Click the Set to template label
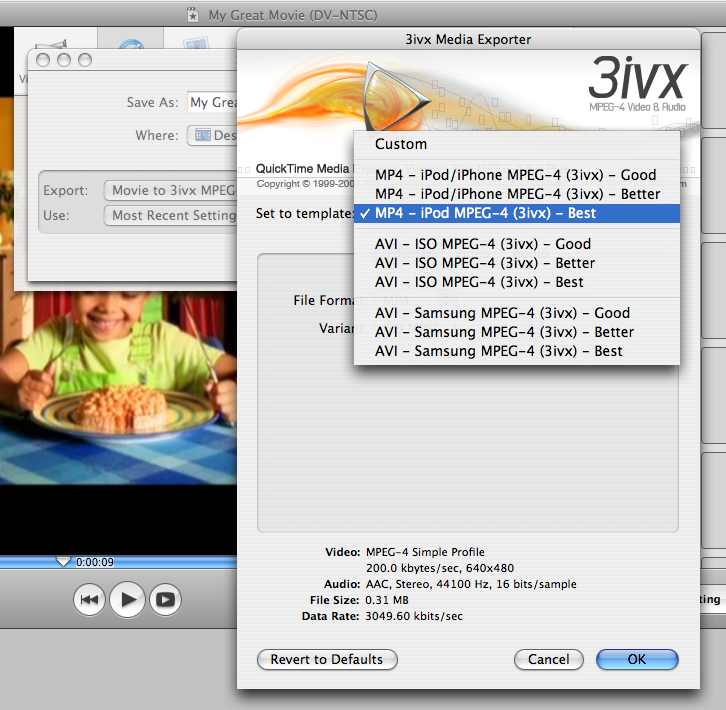This screenshot has height=710, width=726. pos(305,214)
